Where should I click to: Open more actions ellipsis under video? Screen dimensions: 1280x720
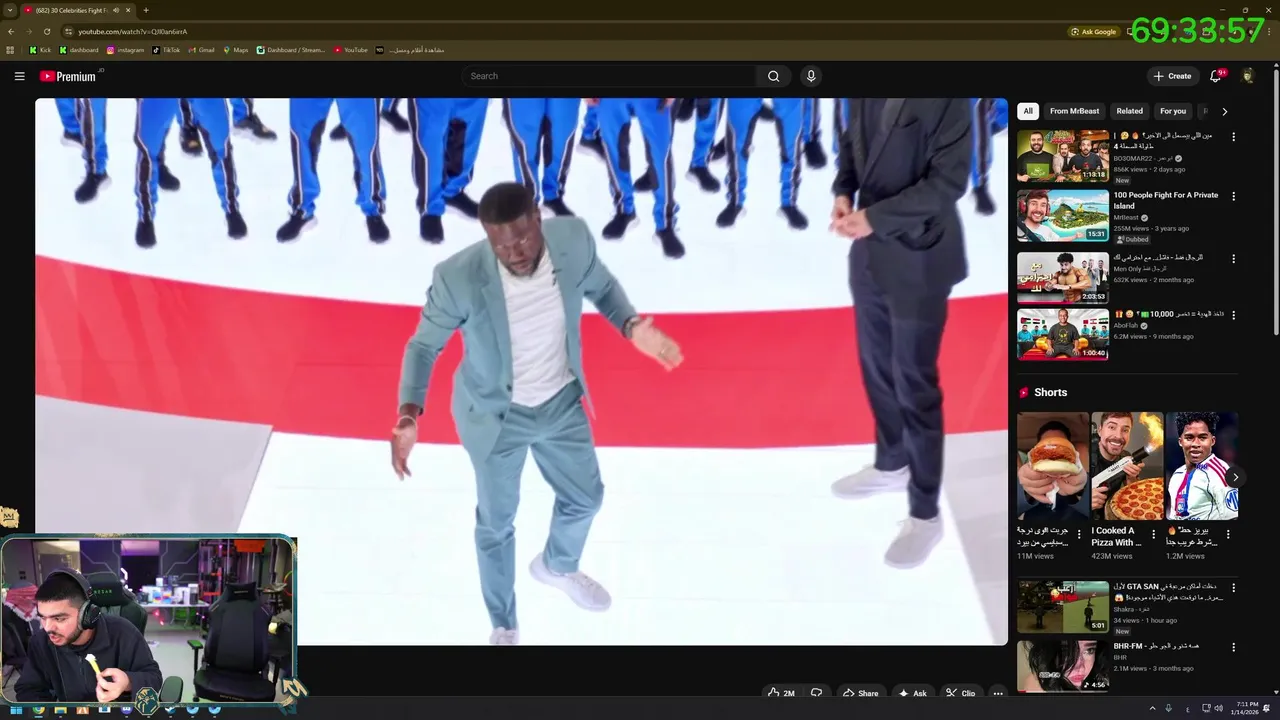tap(997, 693)
